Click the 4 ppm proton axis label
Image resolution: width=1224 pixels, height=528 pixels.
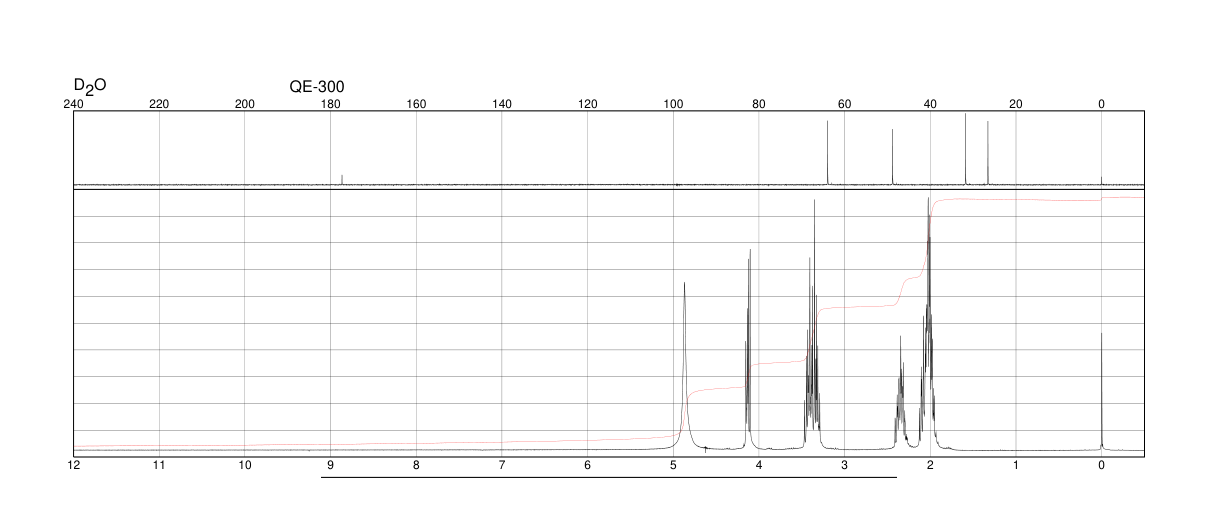[x=759, y=466]
